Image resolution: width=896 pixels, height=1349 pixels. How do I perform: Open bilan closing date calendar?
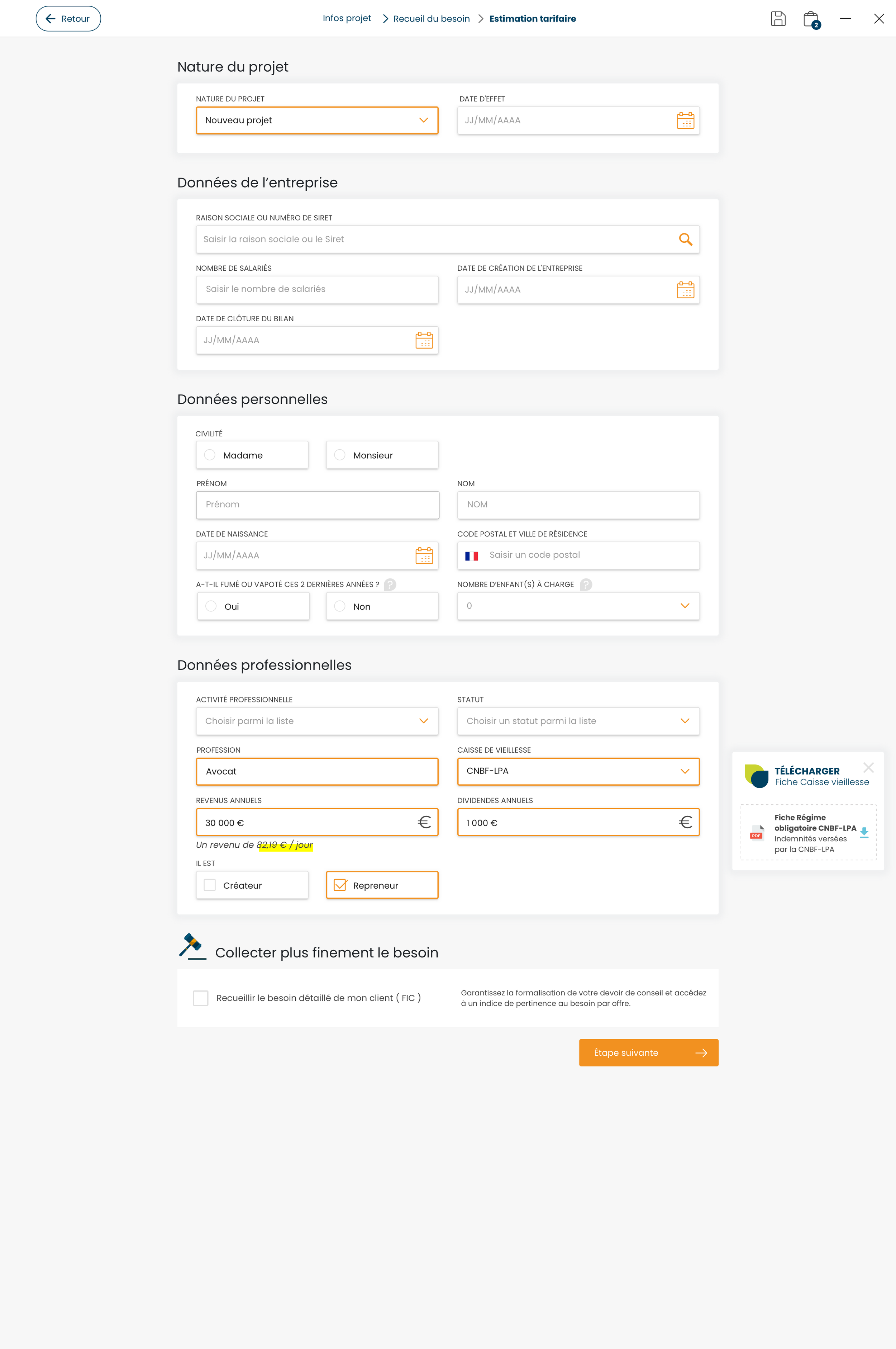(x=424, y=340)
